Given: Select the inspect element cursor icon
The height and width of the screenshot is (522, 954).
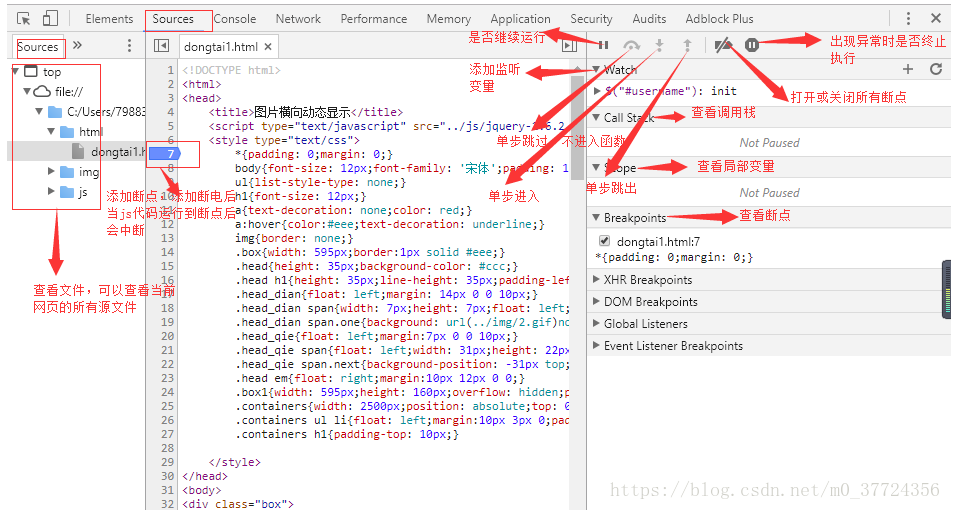Looking at the screenshot, I should (x=24, y=19).
